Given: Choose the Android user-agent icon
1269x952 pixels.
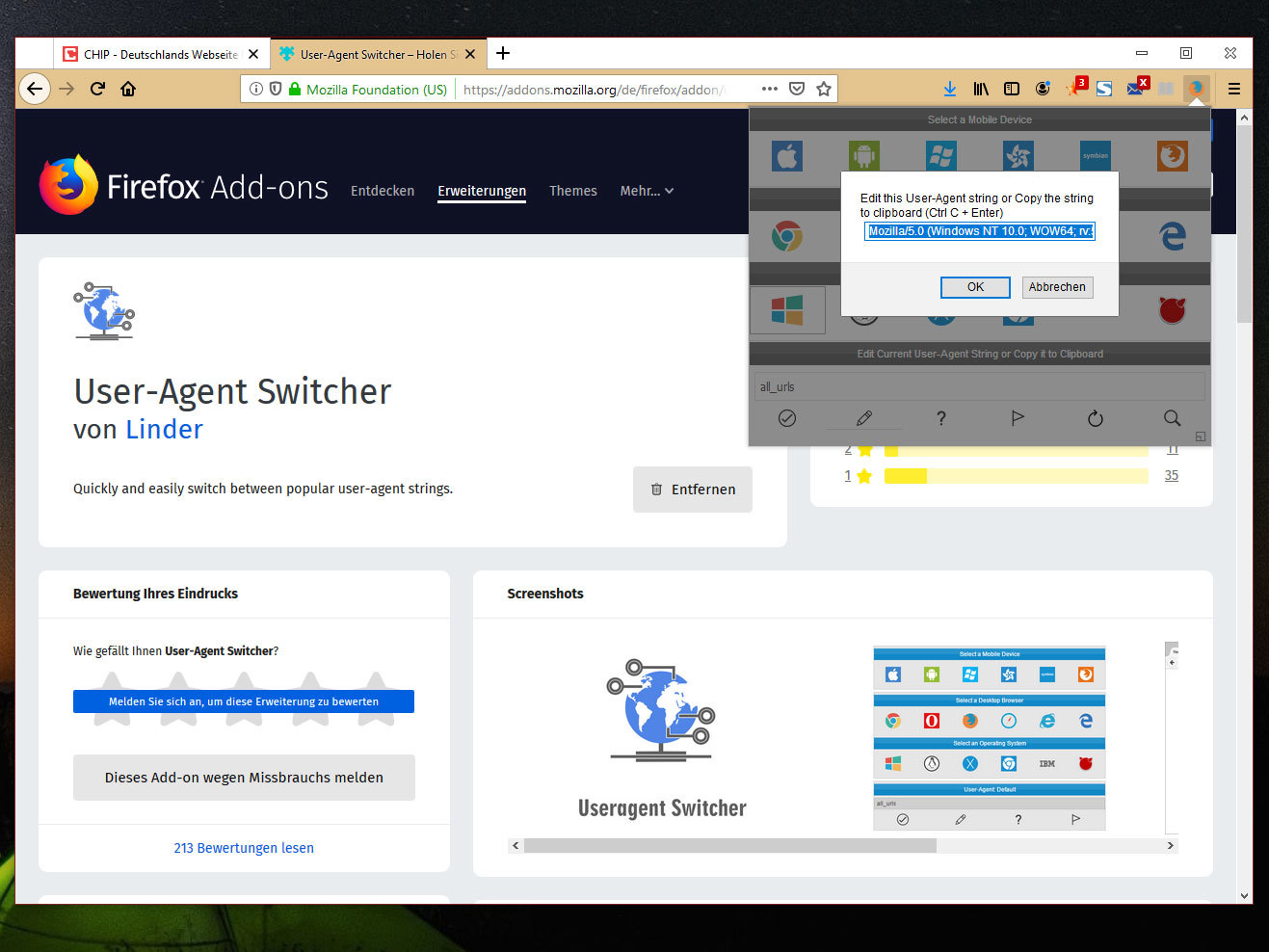Looking at the screenshot, I should pyautogui.click(x=864, y=156).
